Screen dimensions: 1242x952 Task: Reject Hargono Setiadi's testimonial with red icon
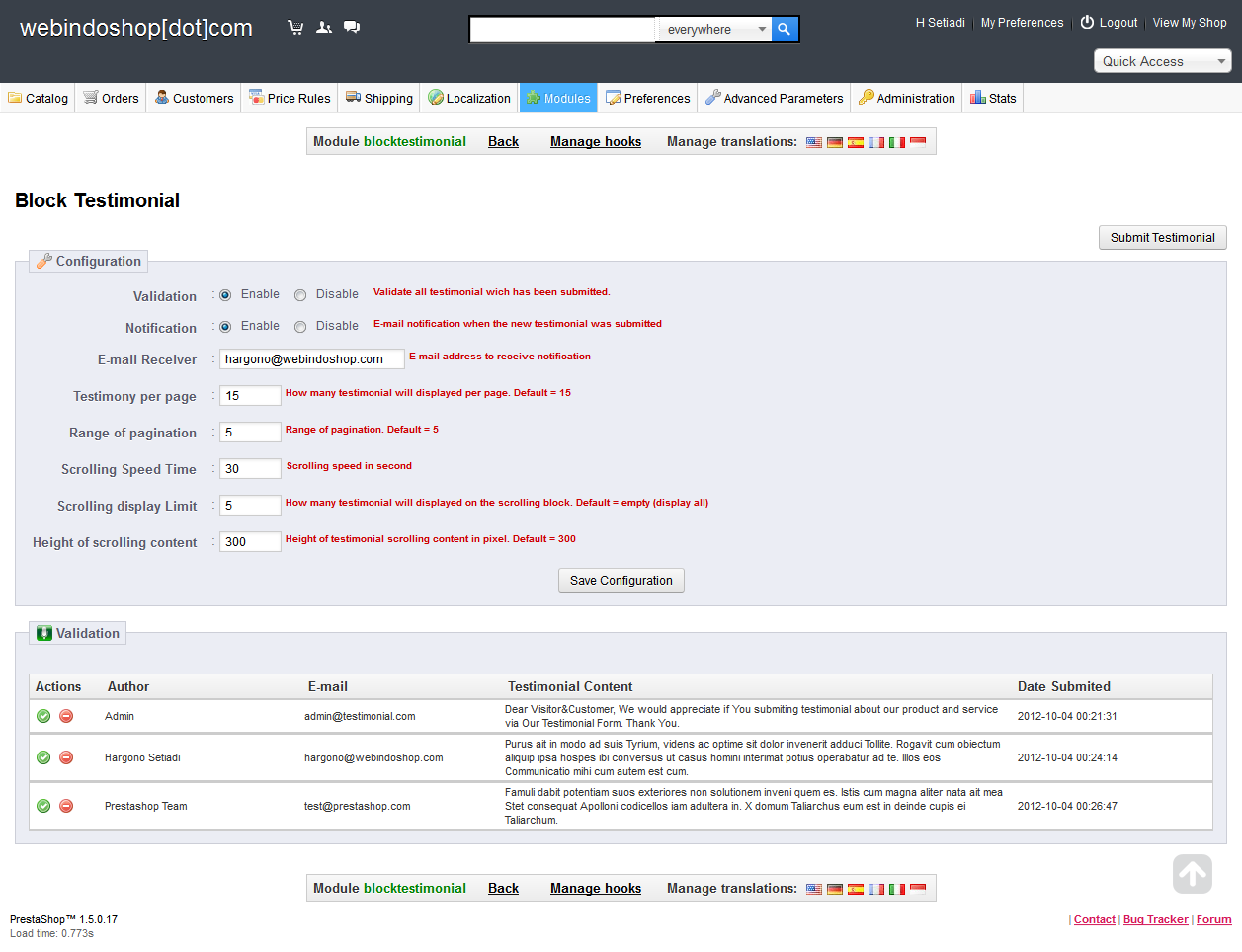pos(66,757)
